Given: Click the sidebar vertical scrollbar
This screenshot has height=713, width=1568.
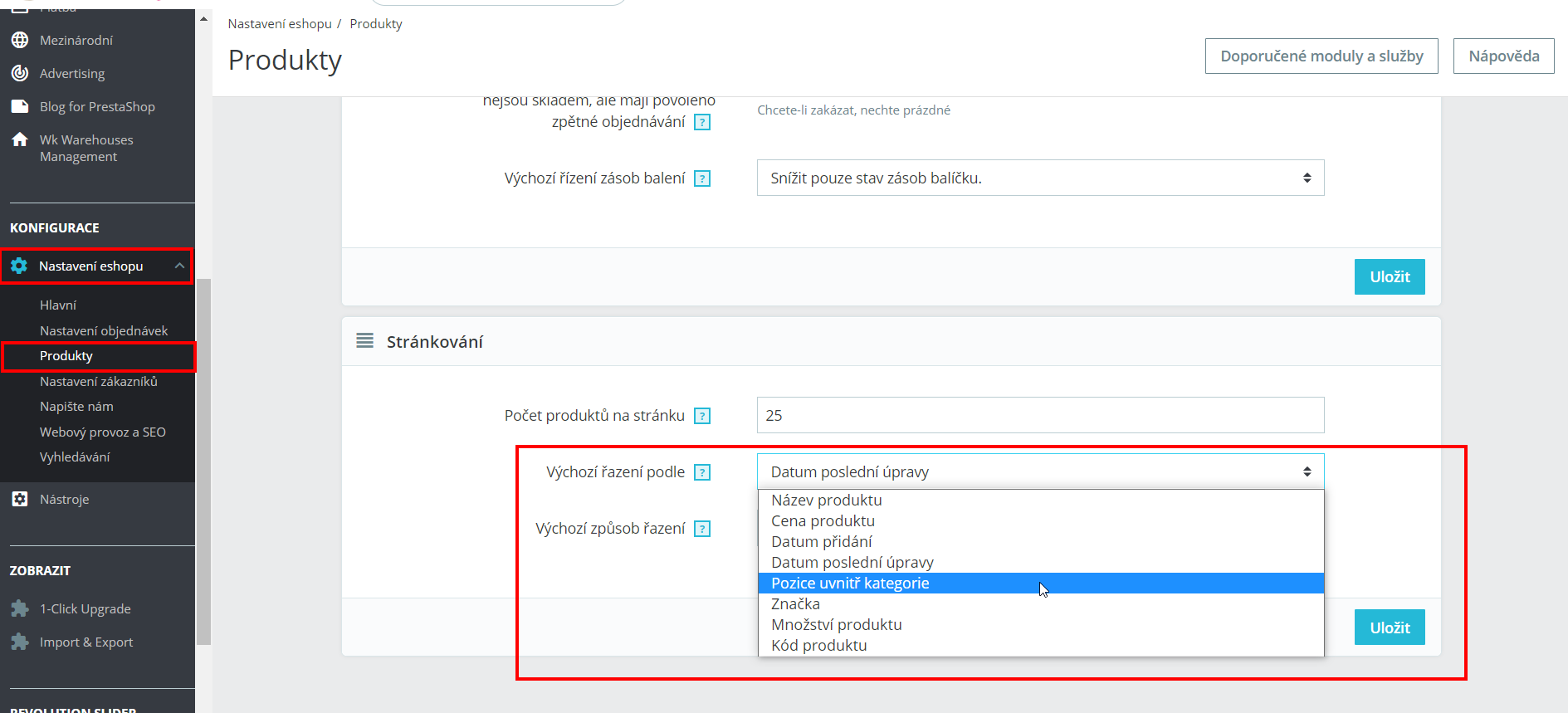Looking at the screenshot, I should pos(203,461).
